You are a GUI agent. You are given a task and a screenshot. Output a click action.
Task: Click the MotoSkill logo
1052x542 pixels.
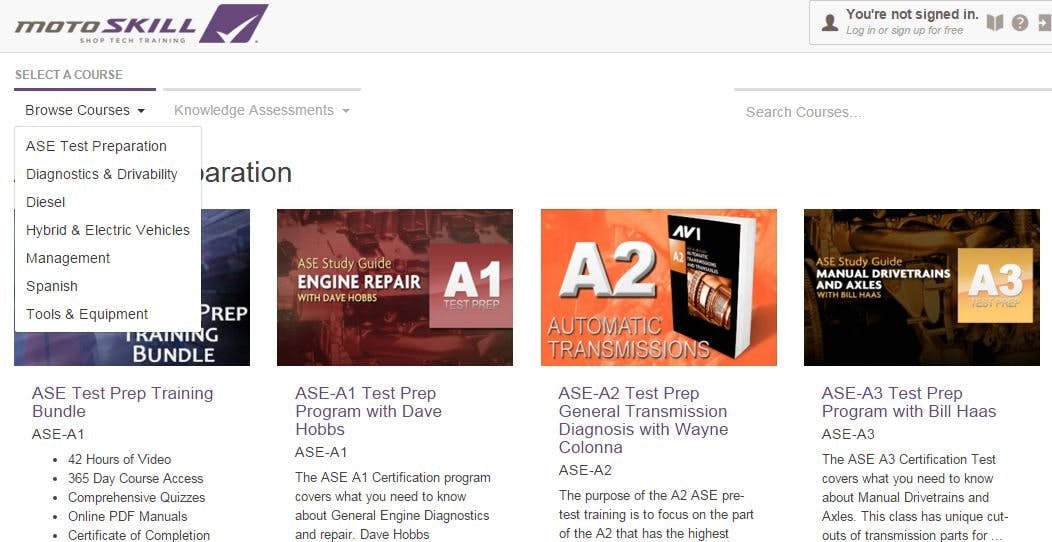point(141,24)
